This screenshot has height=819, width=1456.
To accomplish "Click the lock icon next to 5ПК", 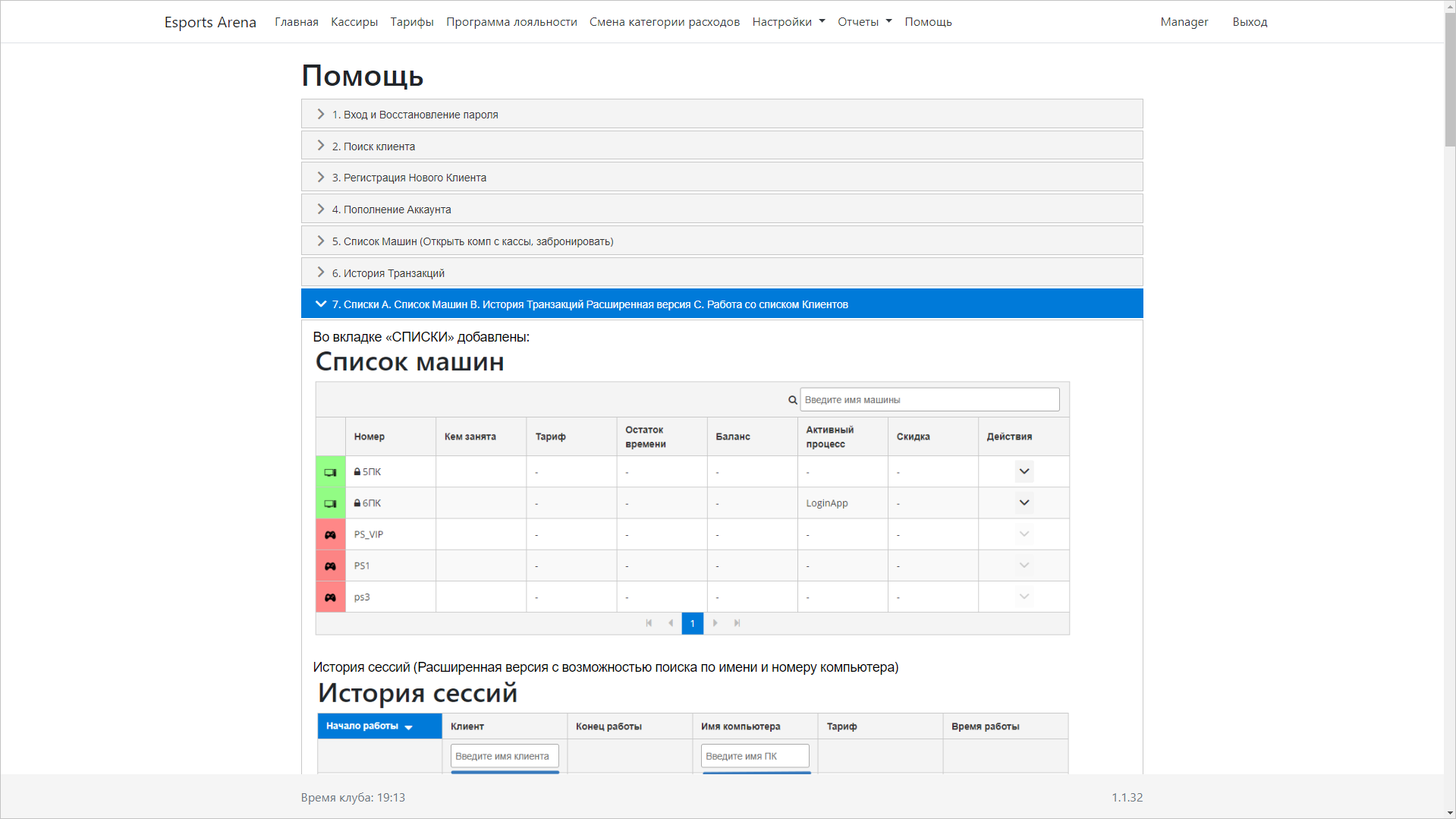I will point(357,471).
